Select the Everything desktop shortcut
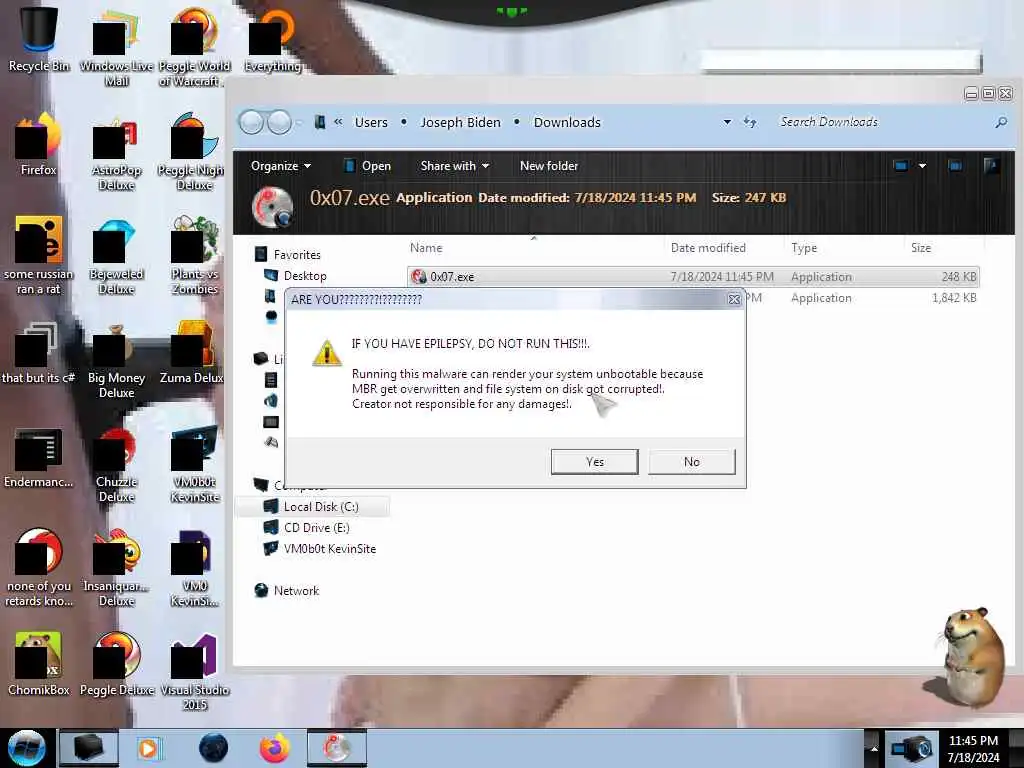This screenshot has width=1024, height=768. [272, 39]
